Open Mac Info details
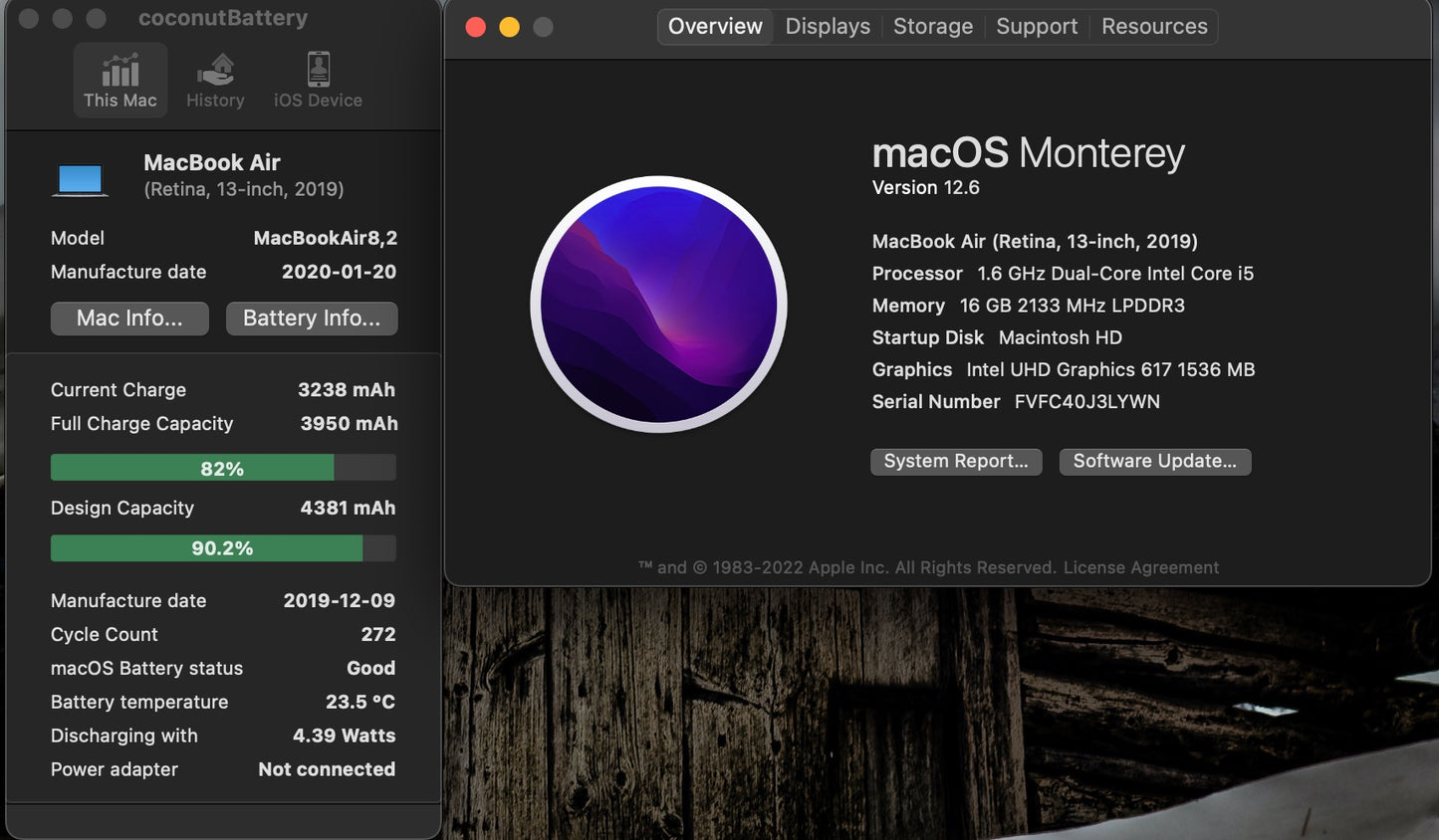The image size is (1439, 840). [x=128, y=318]
